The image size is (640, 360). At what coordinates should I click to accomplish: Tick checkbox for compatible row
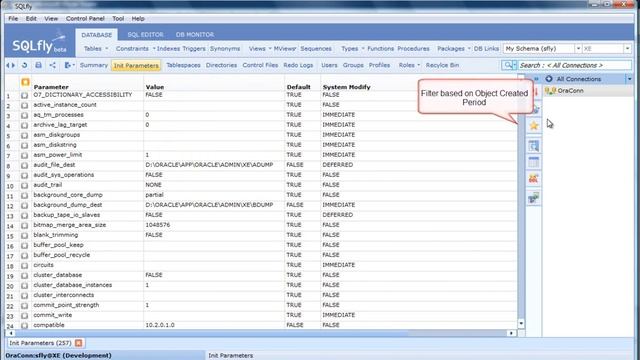point(24,325)
